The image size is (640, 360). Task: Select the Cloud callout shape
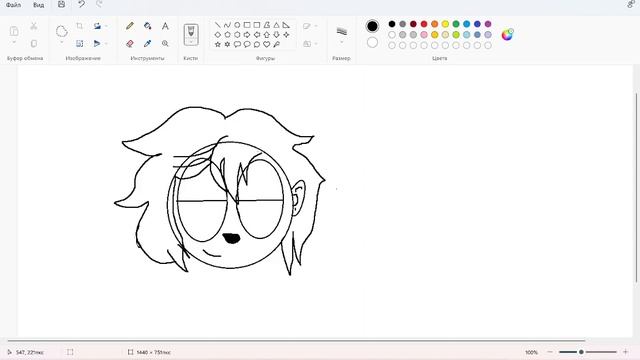tap(257, 44)
